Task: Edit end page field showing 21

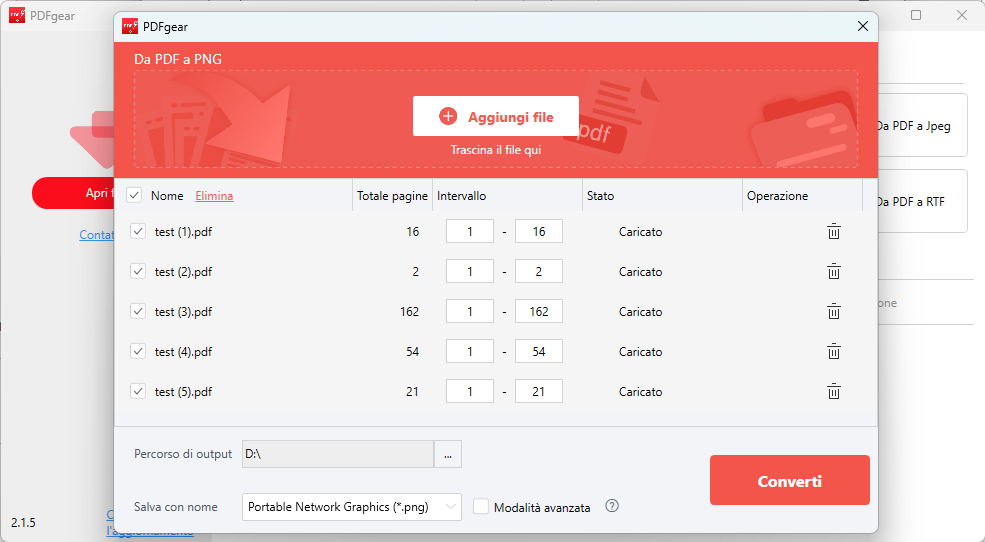Action: click(539, 391)
